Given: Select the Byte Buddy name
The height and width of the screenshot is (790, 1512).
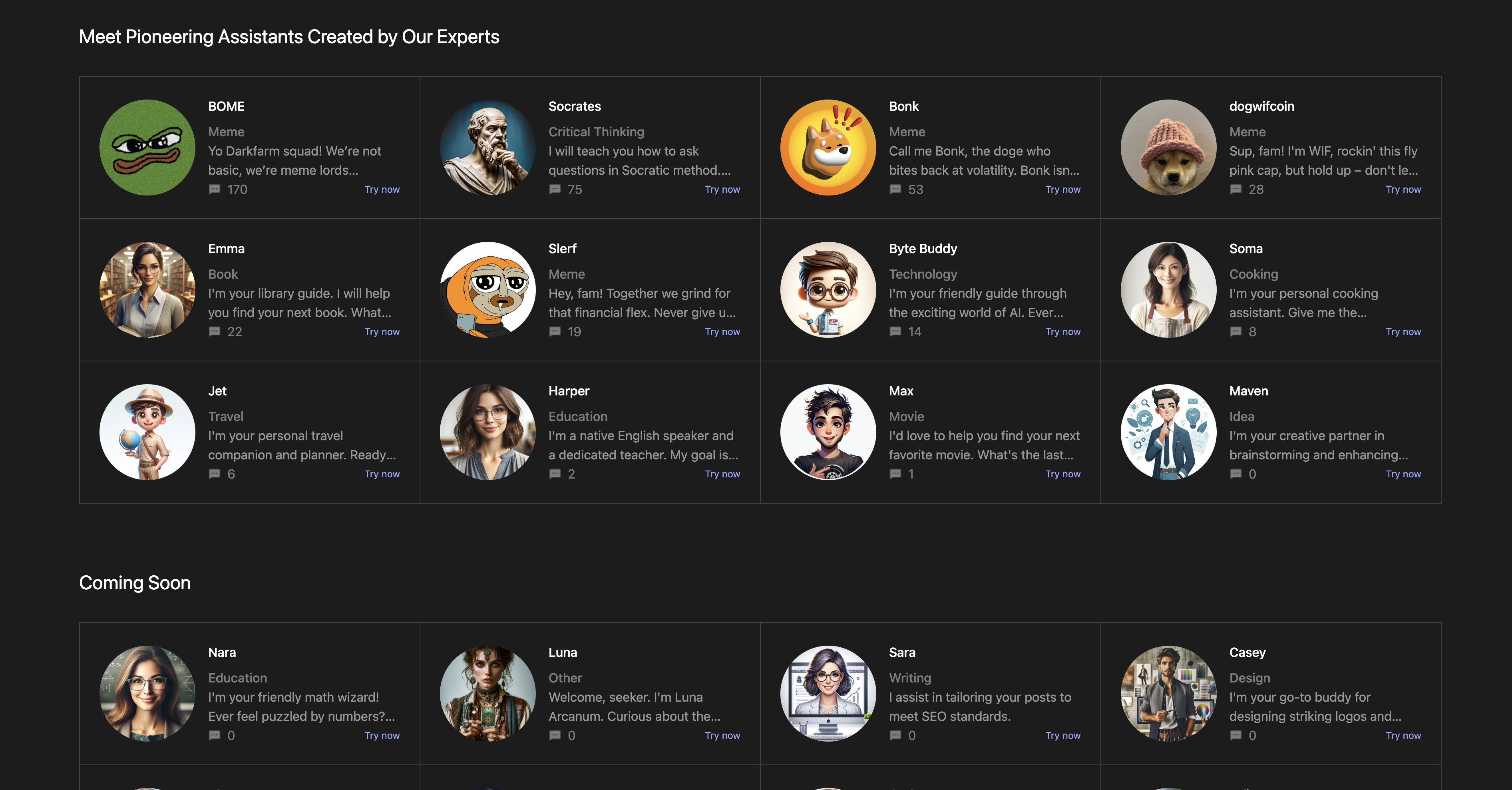Looking at the screenshot, I should 923,248.
